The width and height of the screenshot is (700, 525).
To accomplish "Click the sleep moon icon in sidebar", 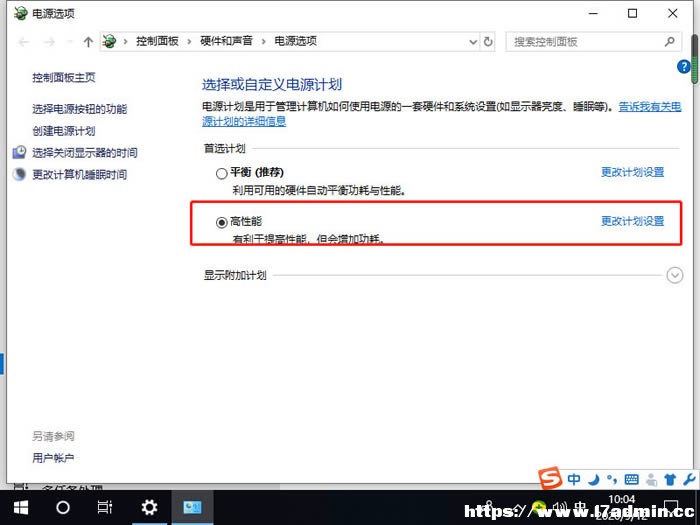I will click(x=19, y=174).
